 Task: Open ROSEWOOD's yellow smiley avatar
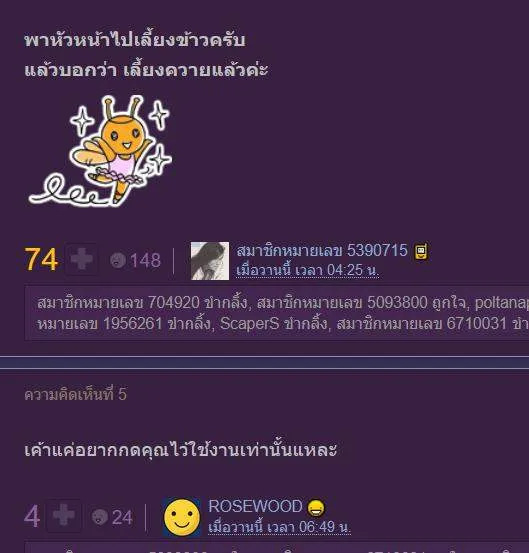pos(182,517)
